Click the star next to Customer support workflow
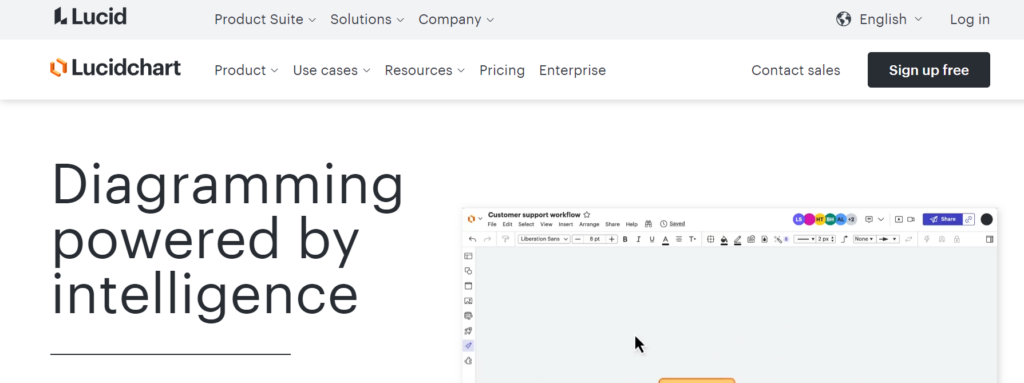 coord(586,215)
